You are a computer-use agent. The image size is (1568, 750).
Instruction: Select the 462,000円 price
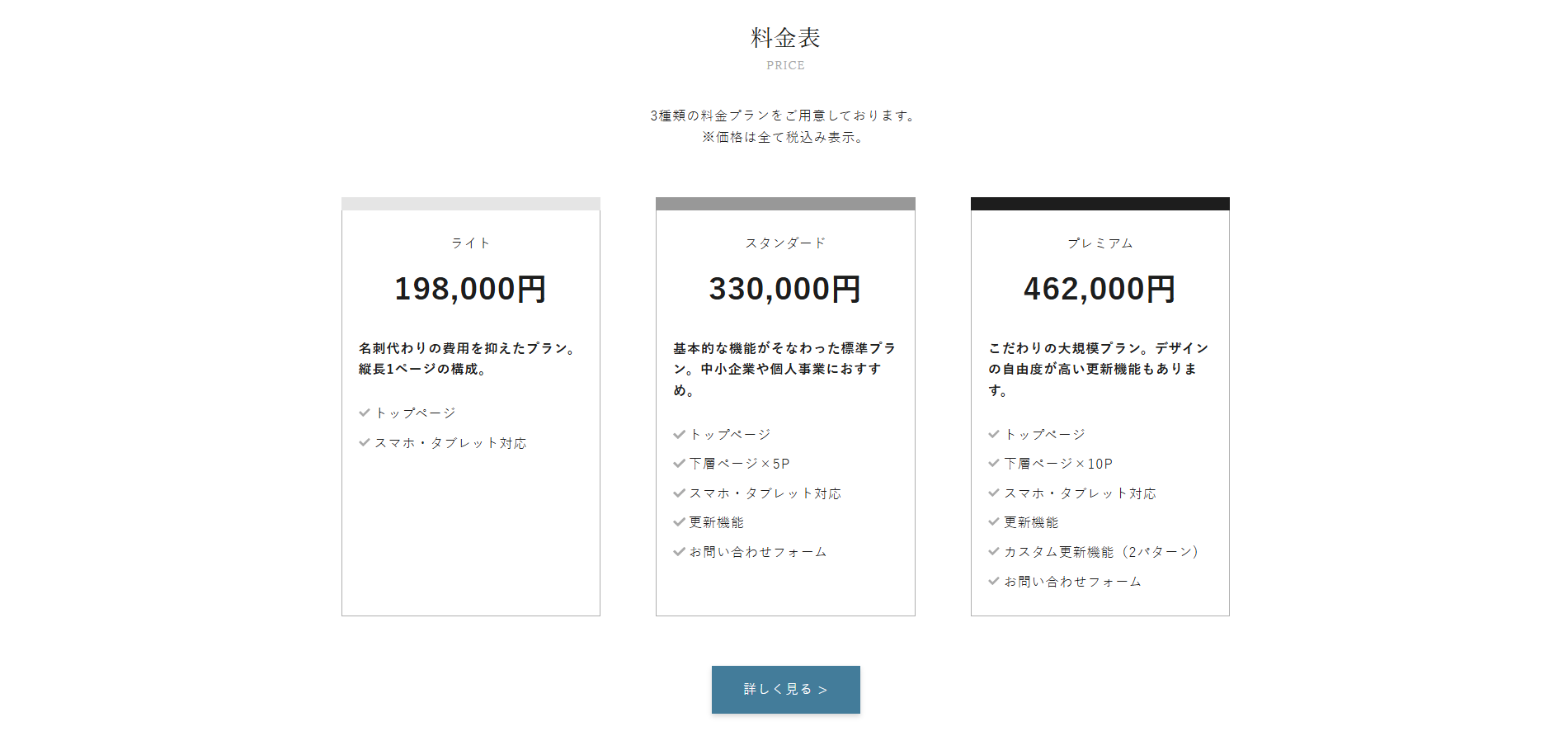pyautogui.click(x=1099, y=290)
